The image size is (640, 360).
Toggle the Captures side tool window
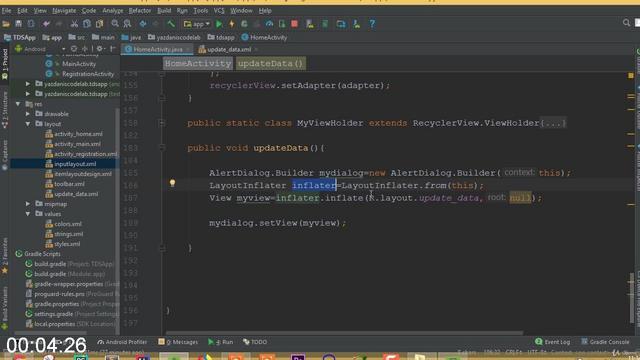[x=5, y=155]
